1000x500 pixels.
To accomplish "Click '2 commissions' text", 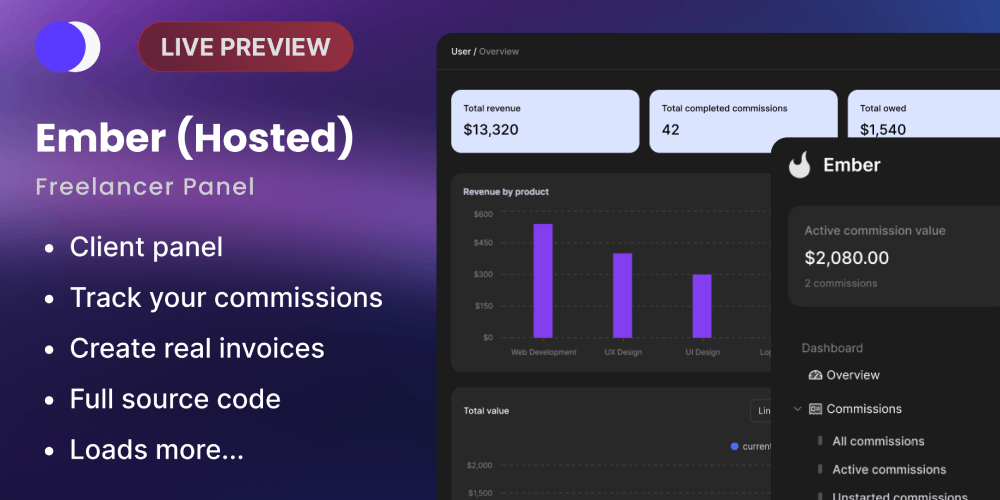I will 841,283.
